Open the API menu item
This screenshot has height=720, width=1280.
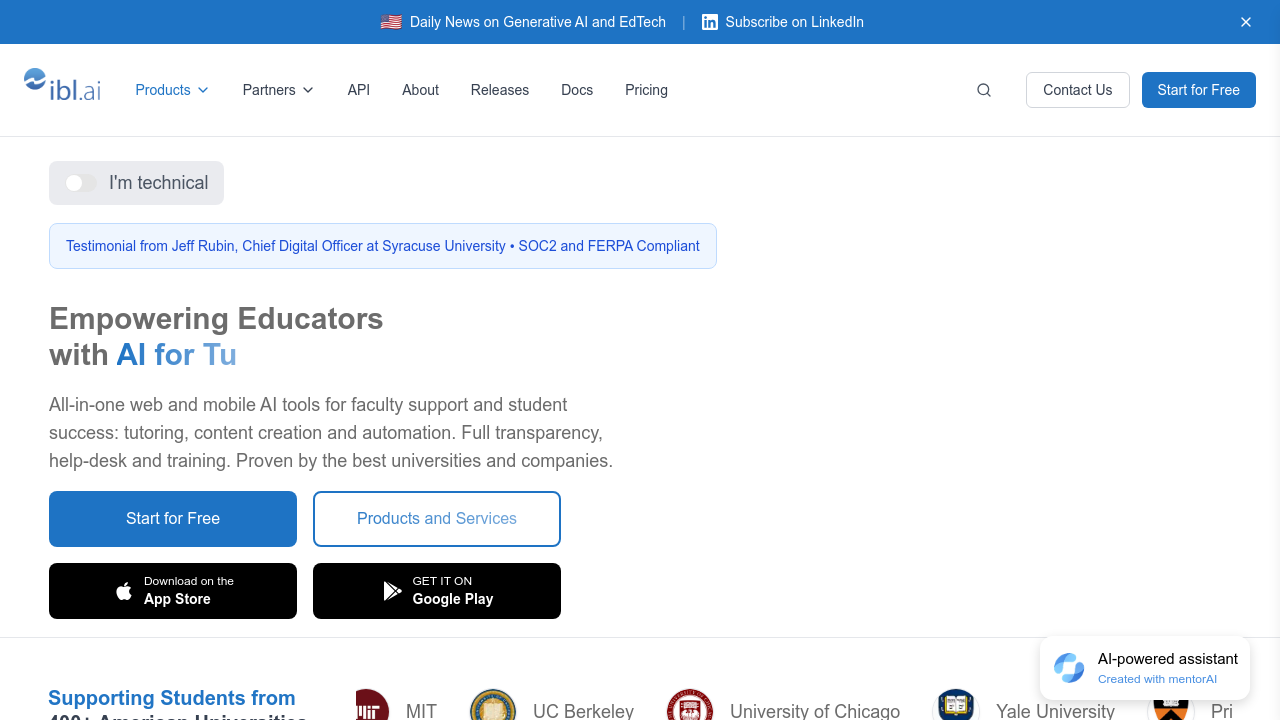pyautogui.click(x=359, y=90)
